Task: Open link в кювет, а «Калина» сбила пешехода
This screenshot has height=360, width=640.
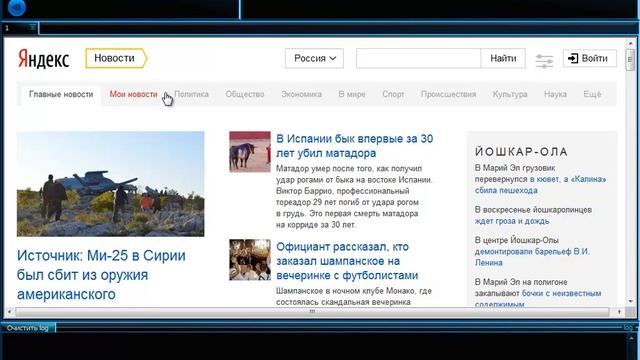Action: [x=540, y=185]
